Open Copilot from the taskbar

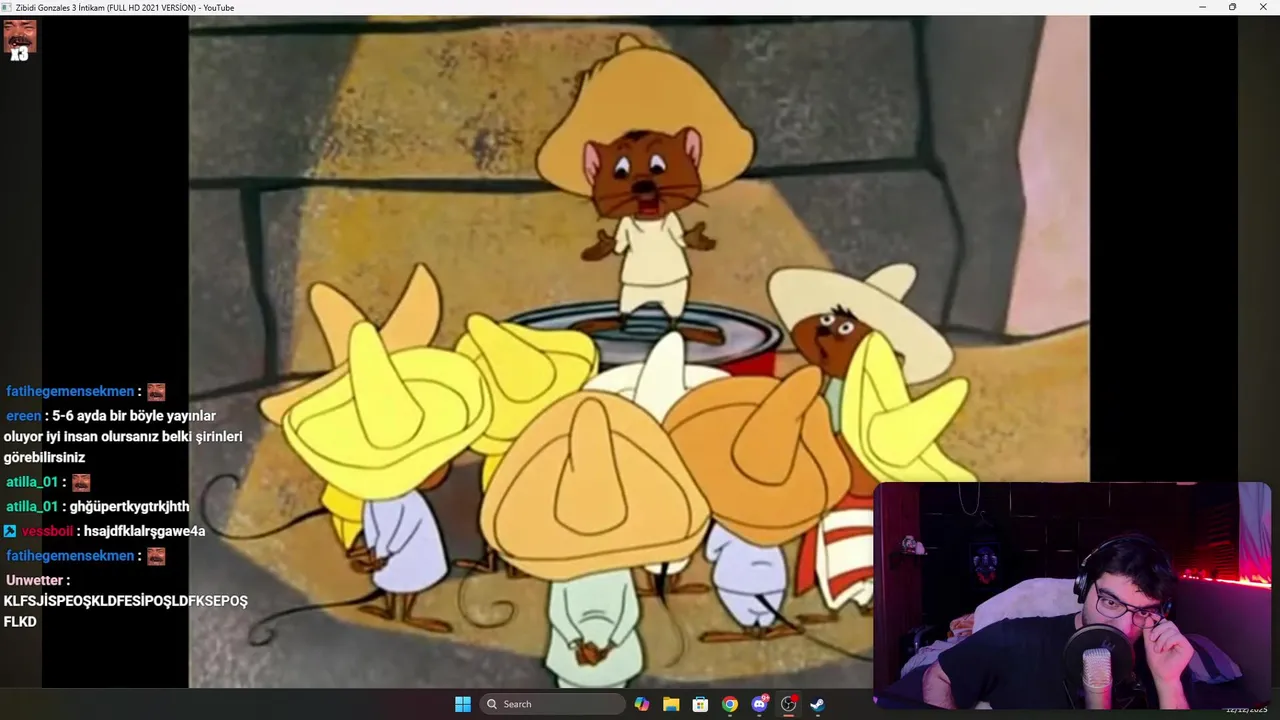pos(642,704)
